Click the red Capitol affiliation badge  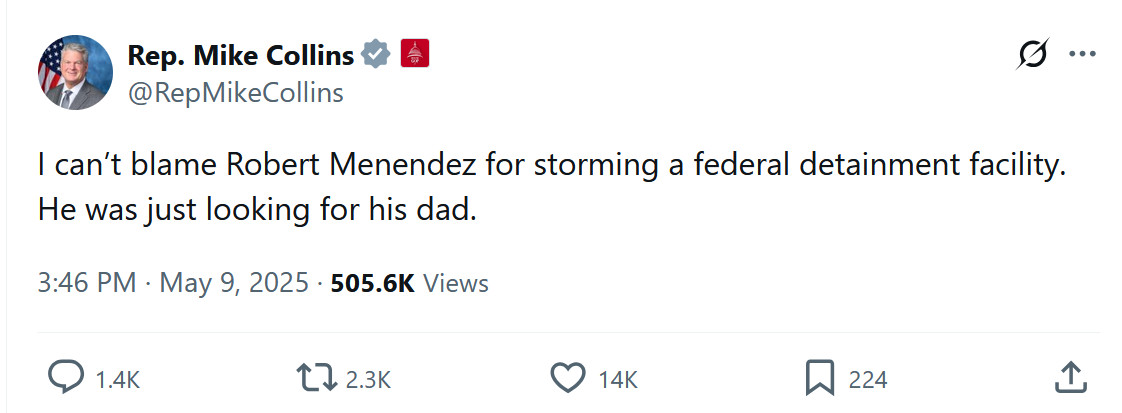pyautogui.click(x=415, y=54)
